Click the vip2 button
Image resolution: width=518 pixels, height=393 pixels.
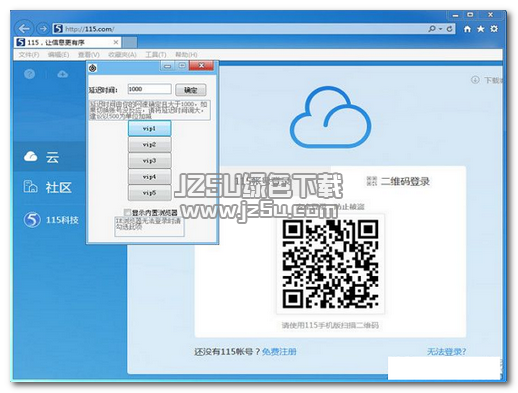pos(150,145)
